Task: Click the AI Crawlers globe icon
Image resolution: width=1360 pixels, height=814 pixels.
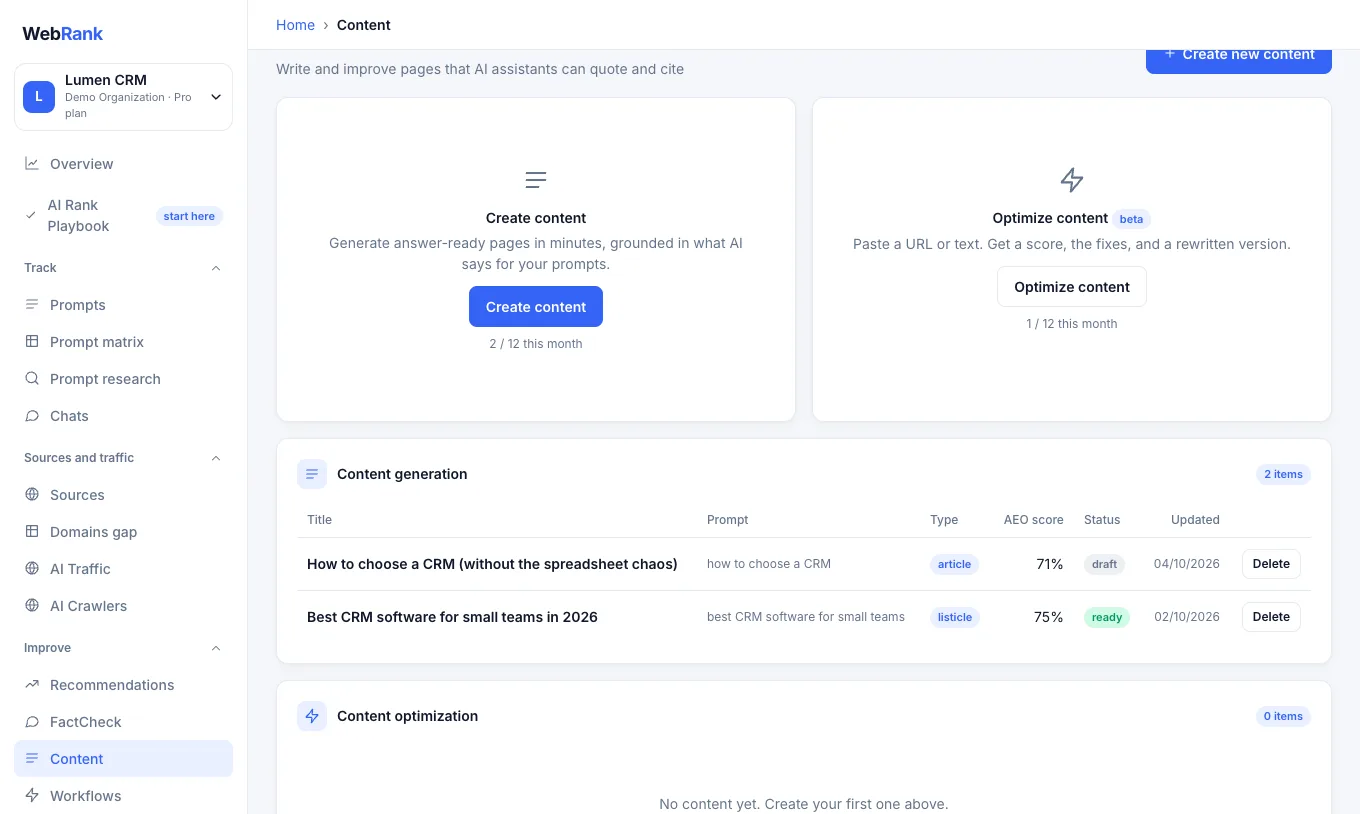Action: pyautogui.click(x=32, y=606)
